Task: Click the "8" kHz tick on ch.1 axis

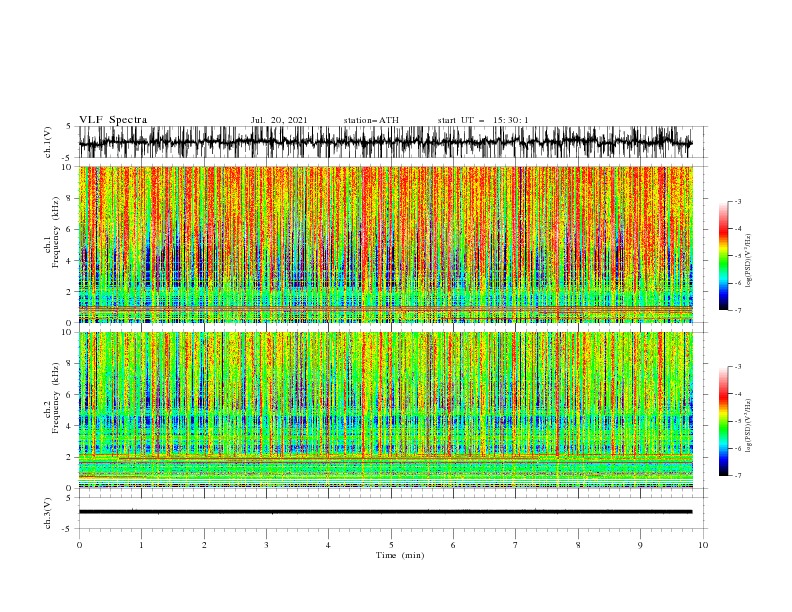Action: (x=70, y=198)
